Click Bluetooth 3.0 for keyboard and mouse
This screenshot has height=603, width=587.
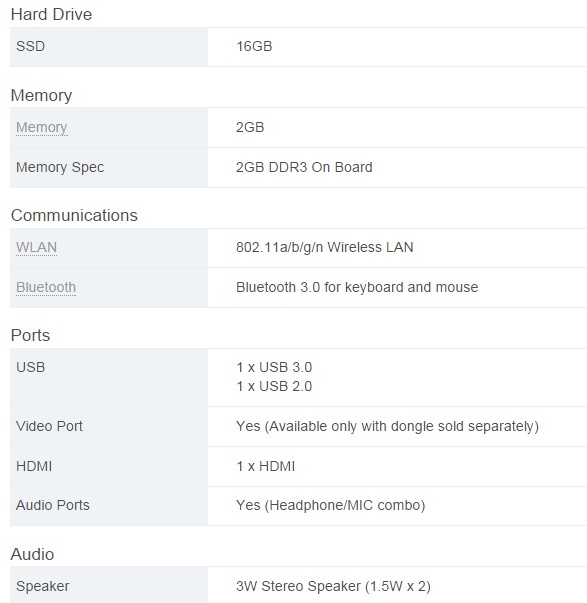pos(357,287)
